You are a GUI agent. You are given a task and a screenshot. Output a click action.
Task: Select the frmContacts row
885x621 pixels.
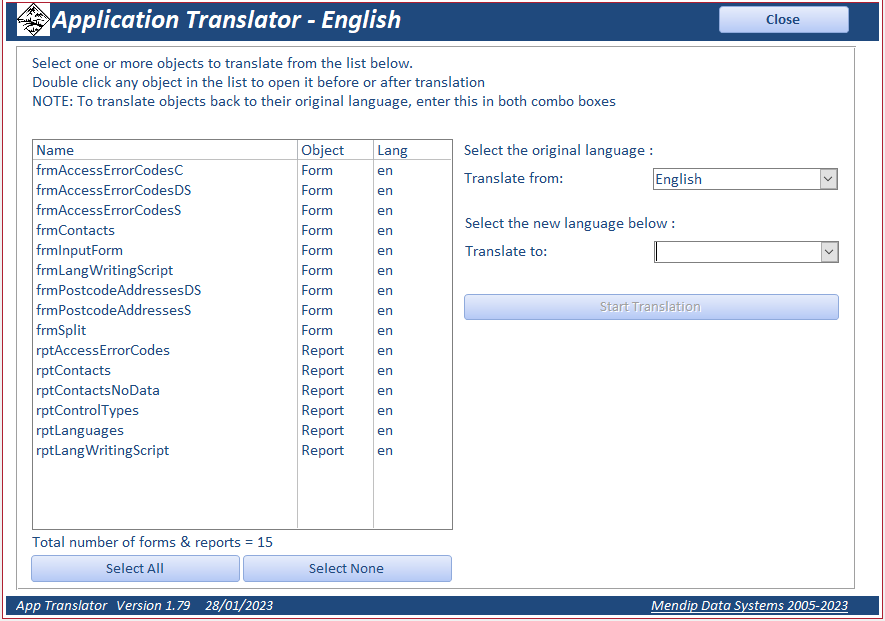(242, 230)
